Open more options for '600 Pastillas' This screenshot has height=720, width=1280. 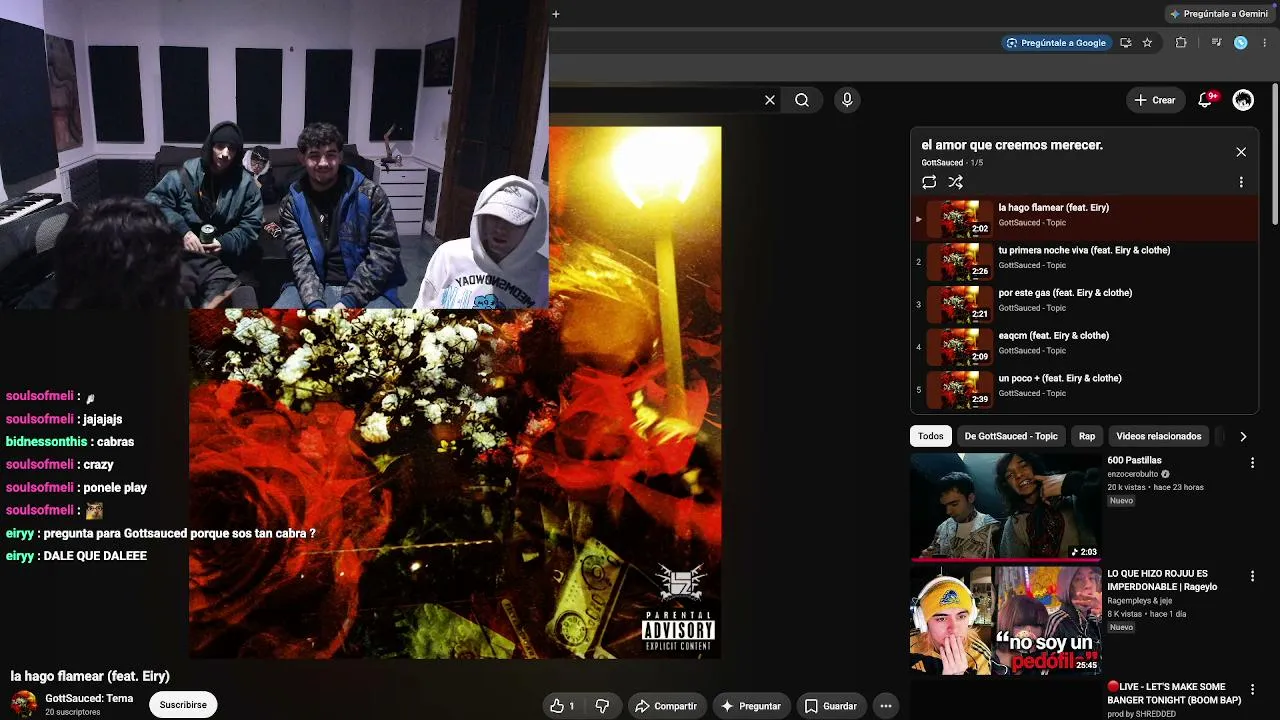click(1252, 463)
